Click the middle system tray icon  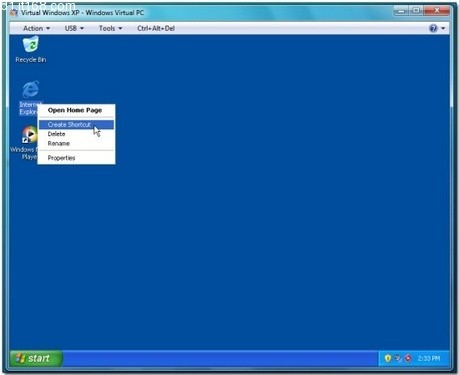(x=398, y=358)
